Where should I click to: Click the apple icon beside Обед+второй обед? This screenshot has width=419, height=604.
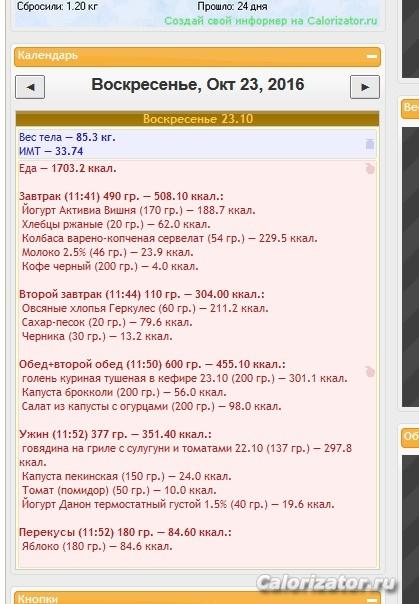[x=370, y=371]
